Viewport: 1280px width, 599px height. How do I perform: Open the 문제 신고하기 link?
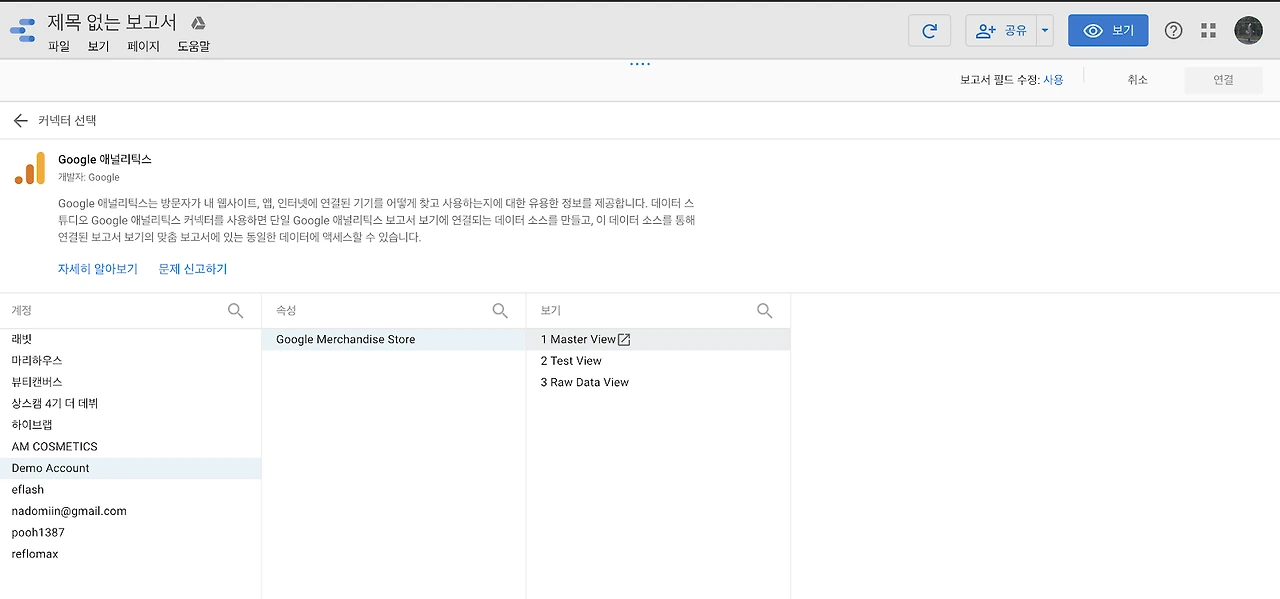click(x=193, y=269)
